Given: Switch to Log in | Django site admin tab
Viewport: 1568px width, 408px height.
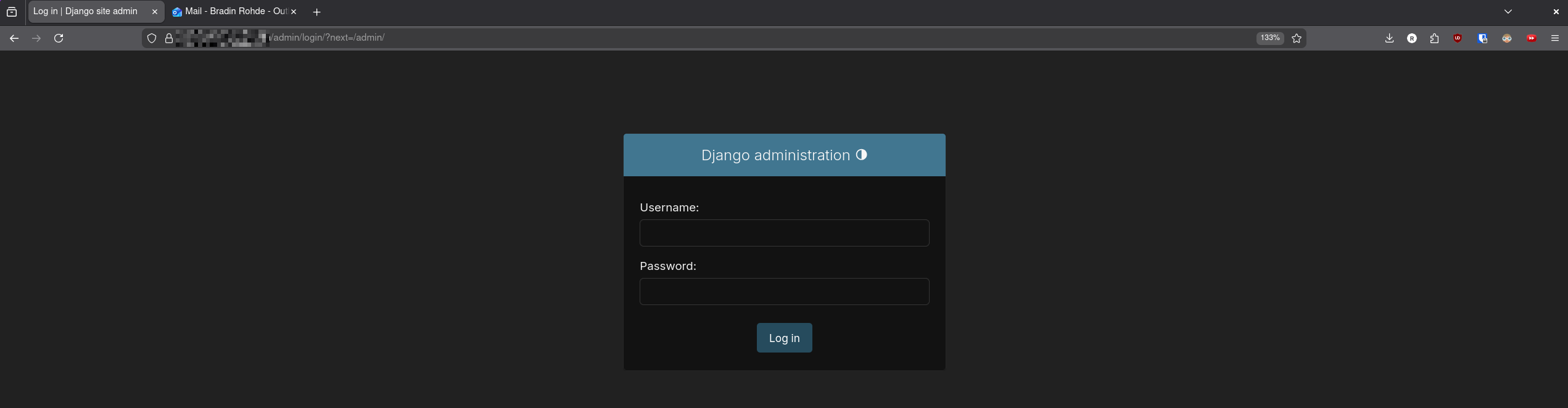Looking at the screenshot, I should tap(96, 12).
